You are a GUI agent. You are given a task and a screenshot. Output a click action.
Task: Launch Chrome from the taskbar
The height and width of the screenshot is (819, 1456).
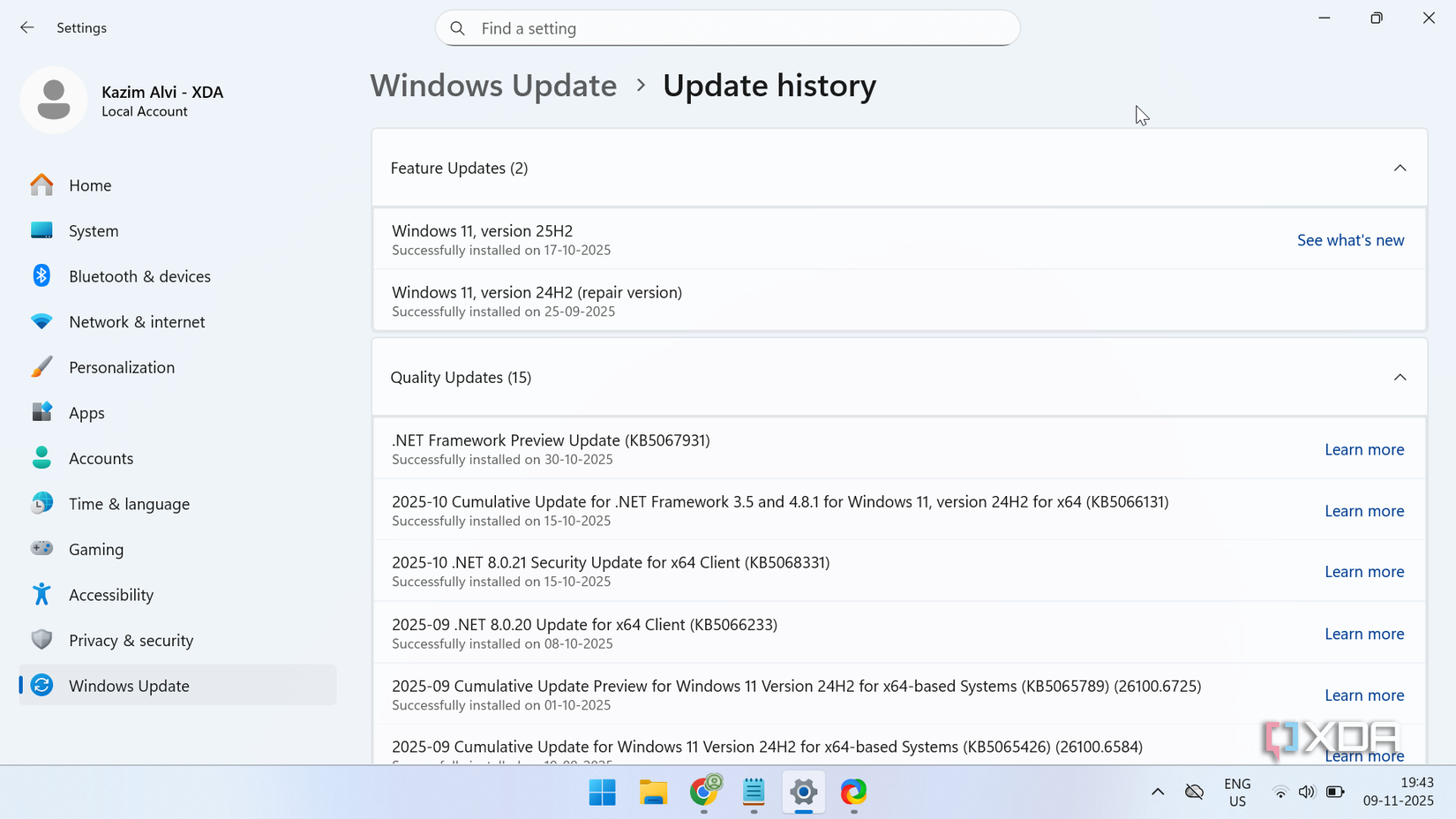tap(703, 793)
